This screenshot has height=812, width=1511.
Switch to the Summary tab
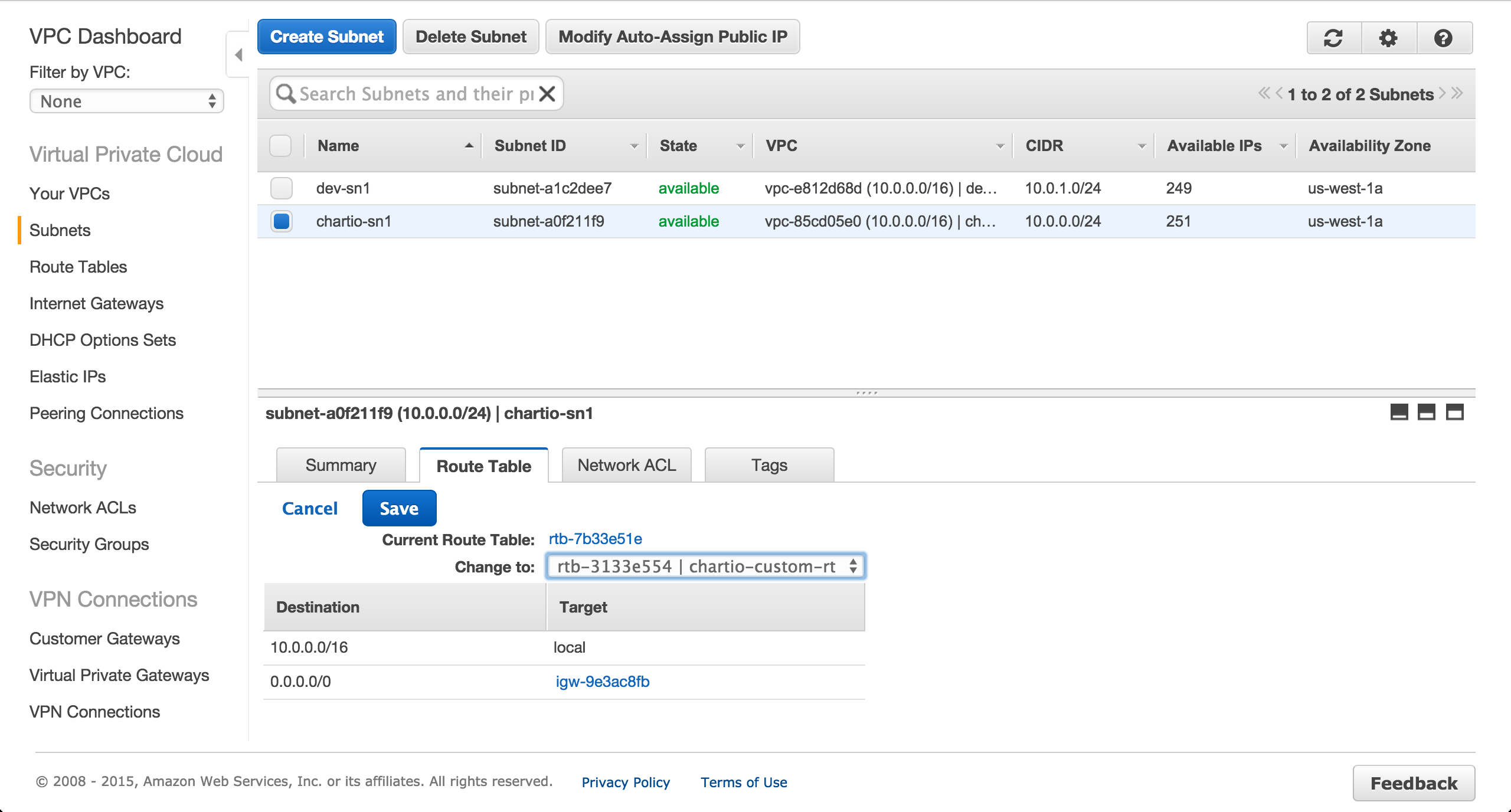pyautogui.click(x=341, y=466)
